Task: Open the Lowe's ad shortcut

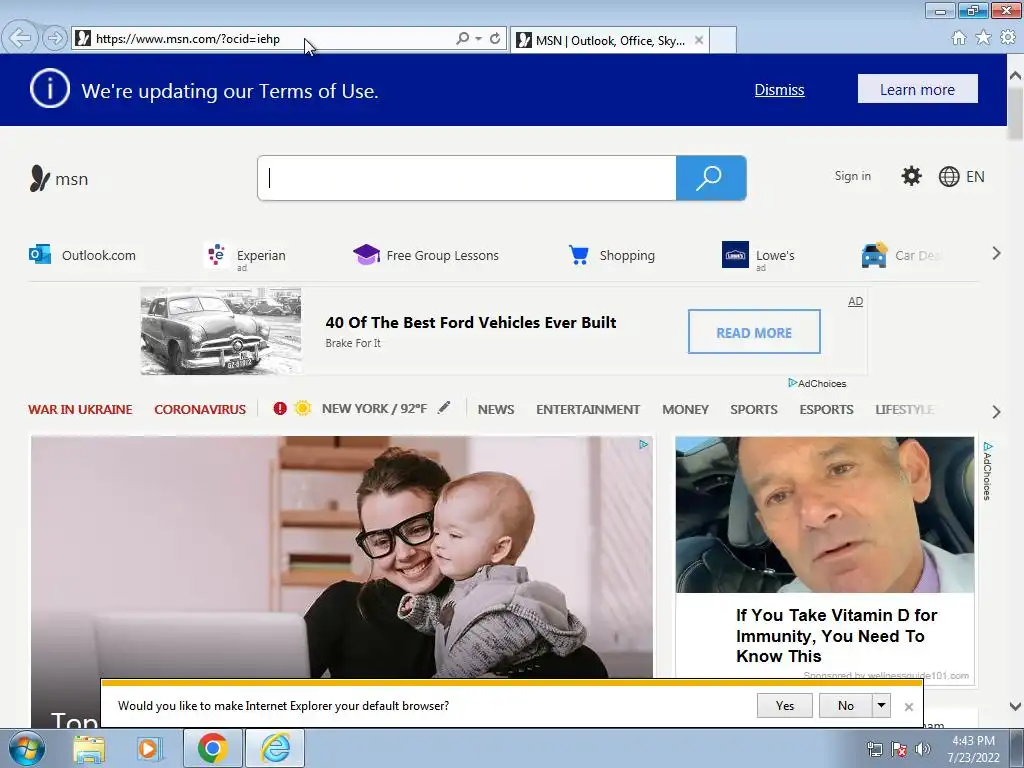Action: (758, 255)
